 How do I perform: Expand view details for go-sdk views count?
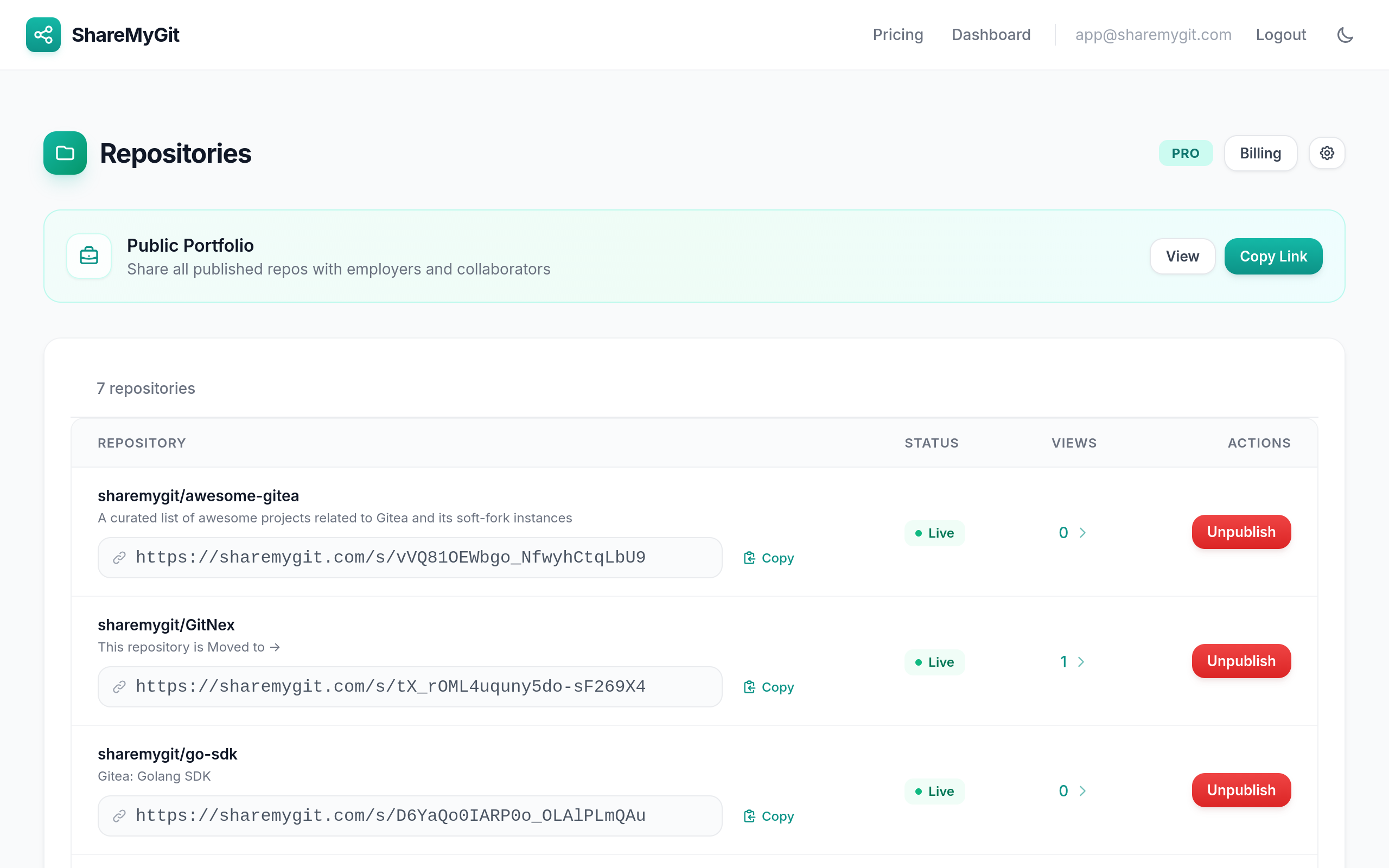click(x=1072, y=791)
